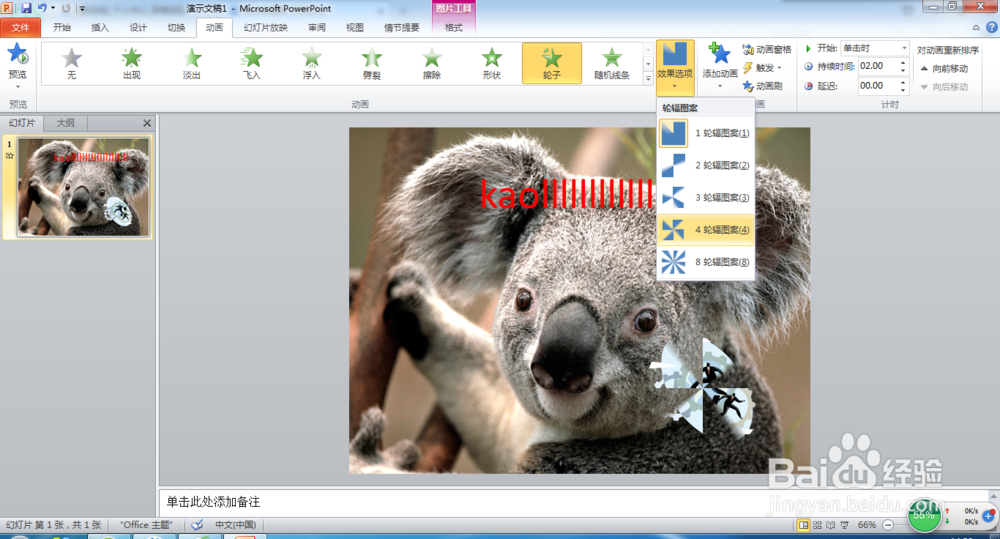The height and width of the screenshot is (539, 1000).
Task: Apply the Fly In (飞入) animation
Action: pos(252,63)
